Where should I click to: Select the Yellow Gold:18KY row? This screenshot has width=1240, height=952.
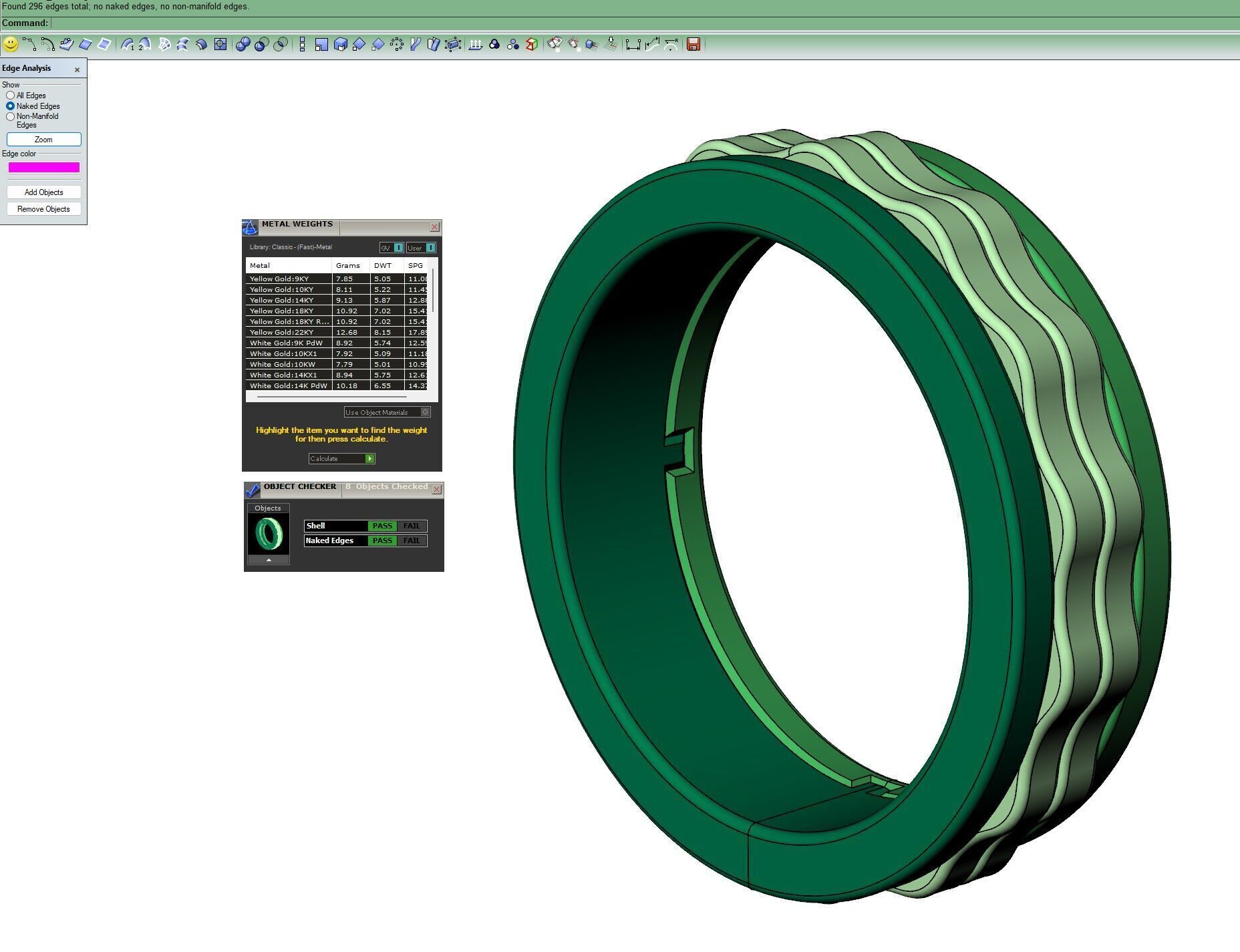pyautogui.click(x=337, y=311)
